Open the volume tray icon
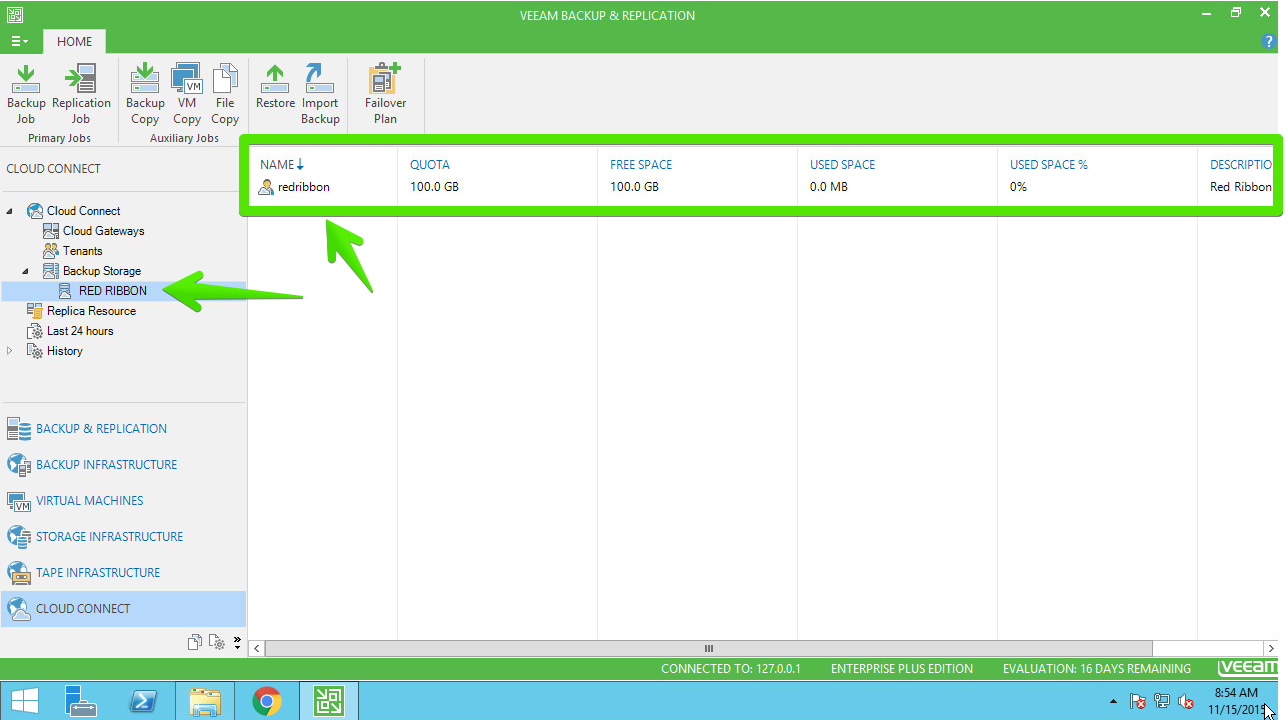The width and height of the screenshot is (1288, 720). click(x=1186, y=702)
